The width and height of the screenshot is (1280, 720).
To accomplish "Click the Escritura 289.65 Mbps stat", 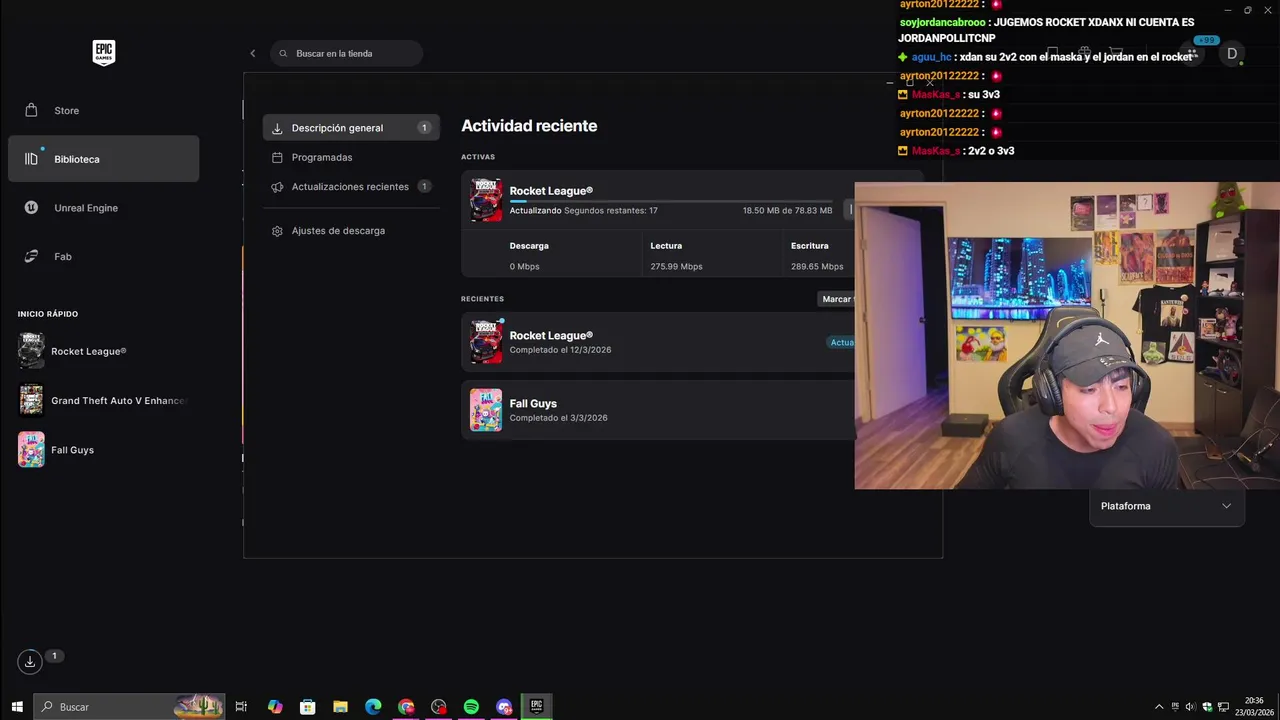I will [x=818, y=255].
